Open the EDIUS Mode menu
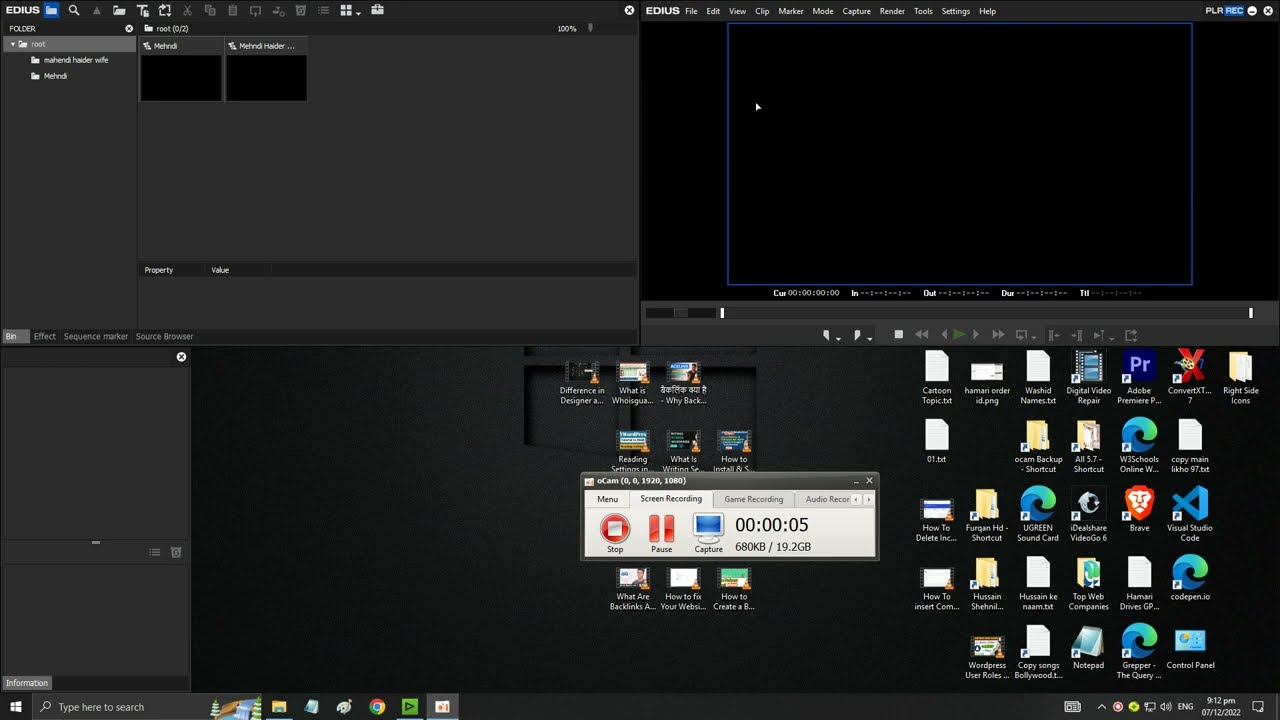 coord(823,11)
